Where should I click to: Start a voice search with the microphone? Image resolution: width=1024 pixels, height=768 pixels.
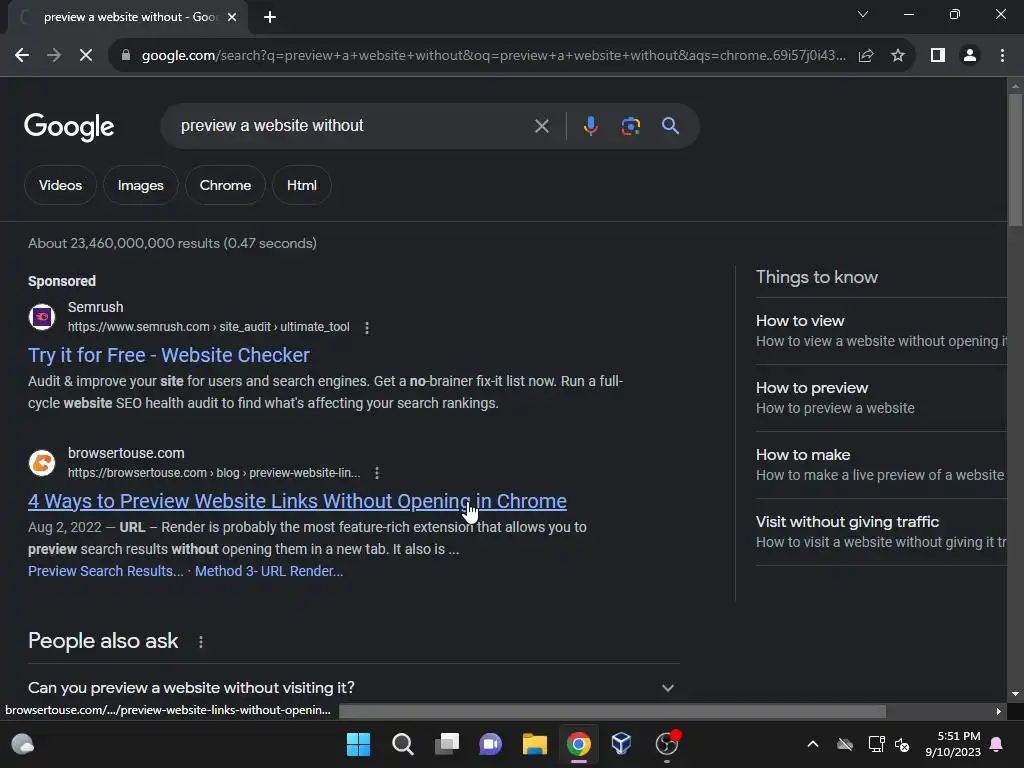point(590,126)
